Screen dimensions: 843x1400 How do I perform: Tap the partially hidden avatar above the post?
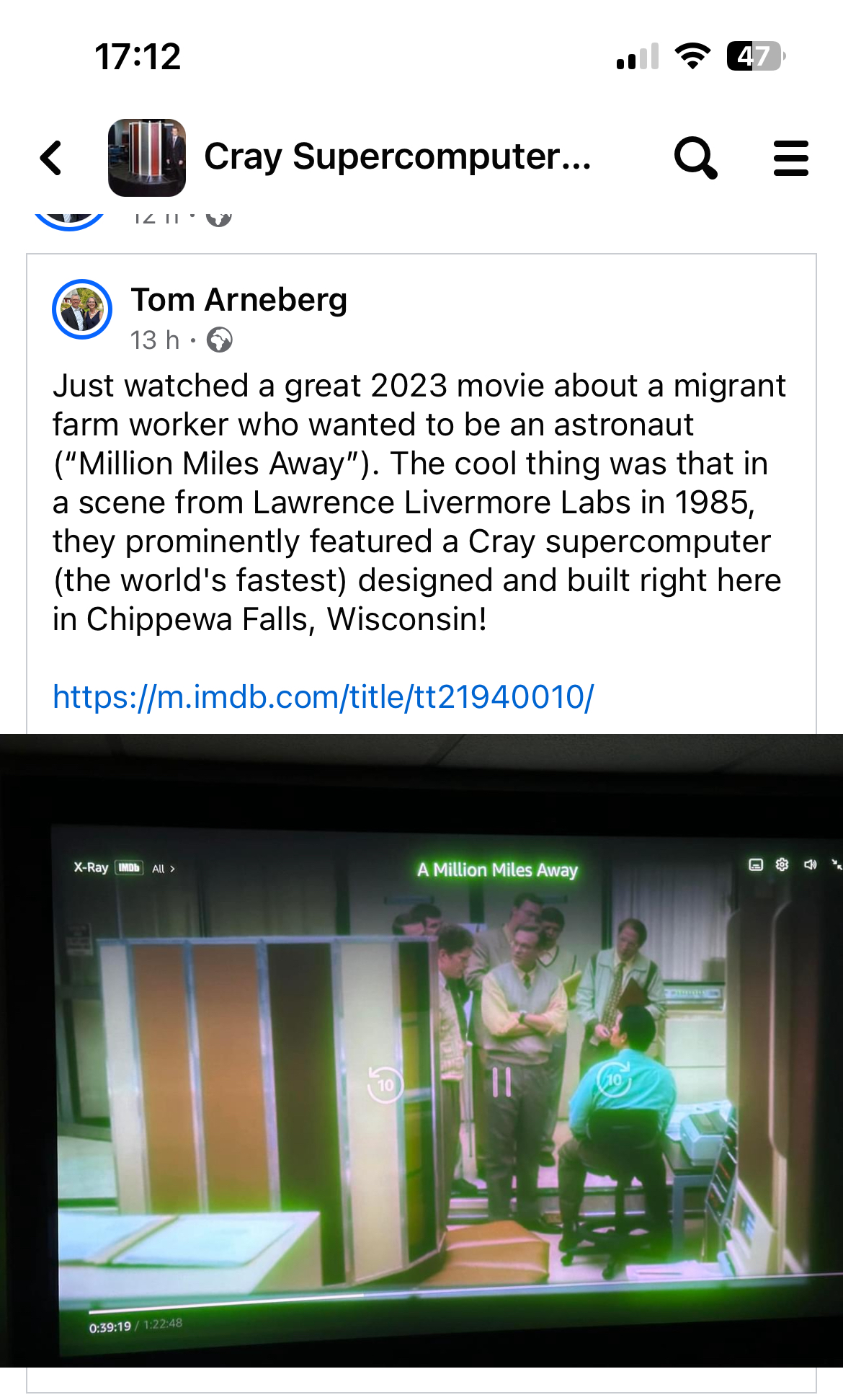point(70,219)
